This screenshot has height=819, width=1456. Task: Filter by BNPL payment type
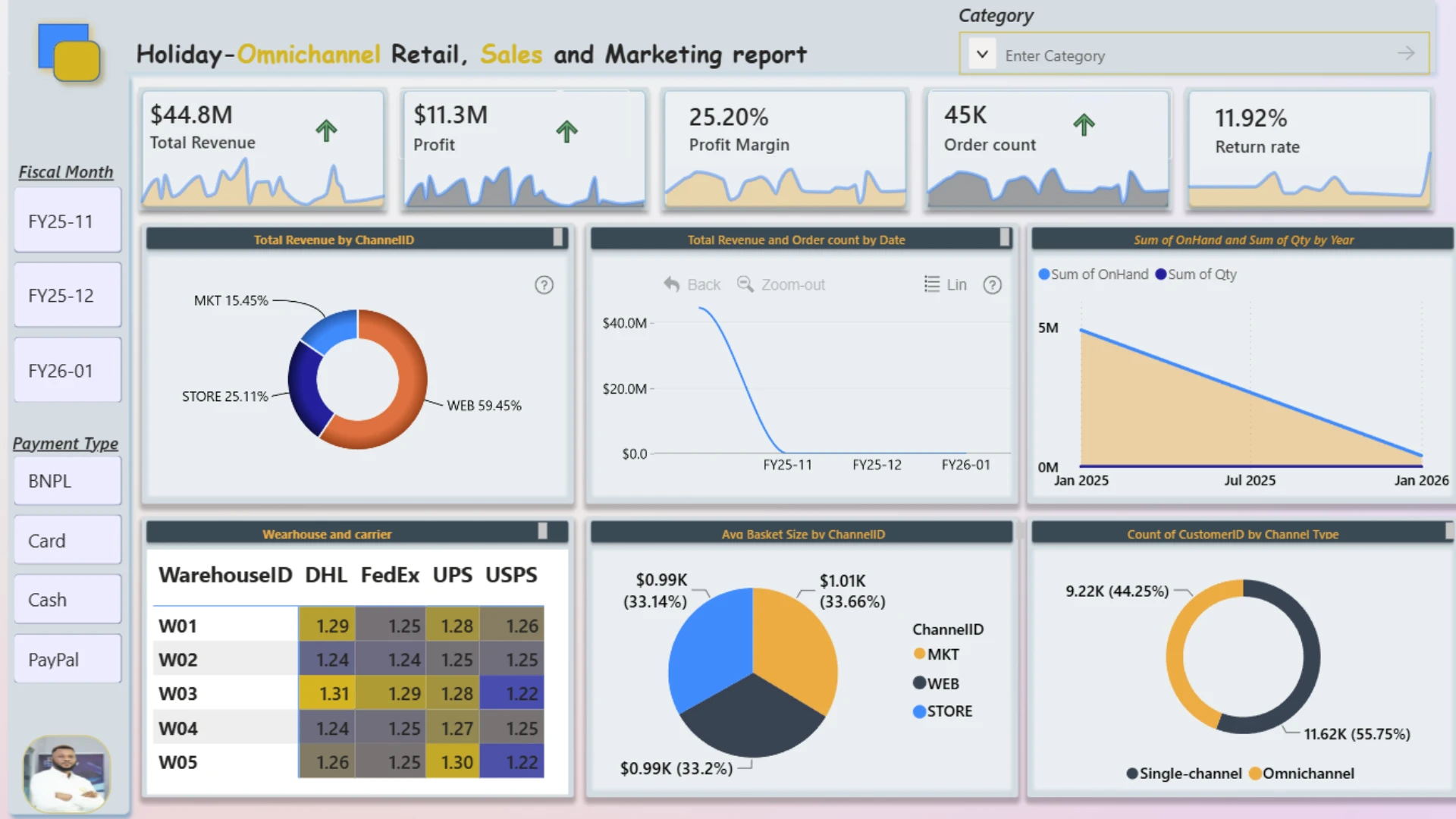tap(67, 481)
